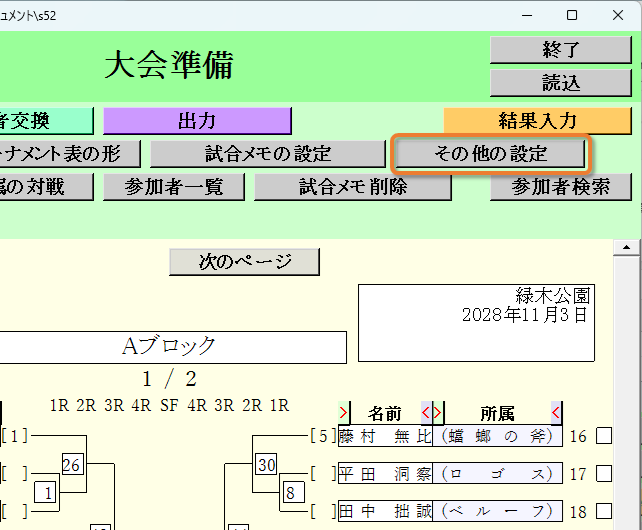Click red left arrow right of 名前
Viewport: 642px width, 530px height.
(x=426, y=413)
